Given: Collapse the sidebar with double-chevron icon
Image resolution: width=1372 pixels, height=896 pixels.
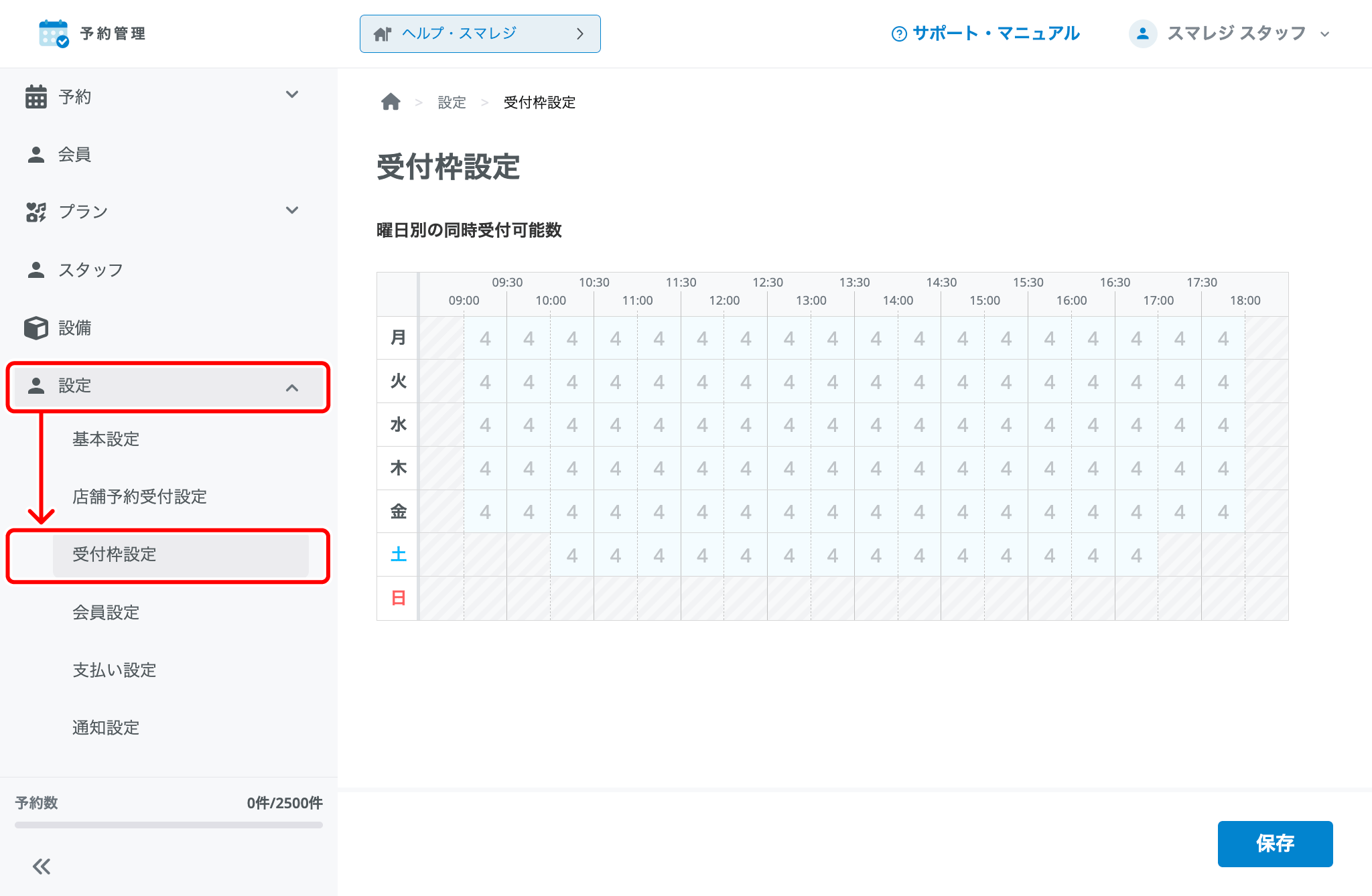Looking at the screenshot, I should click(x=42, y=867).
